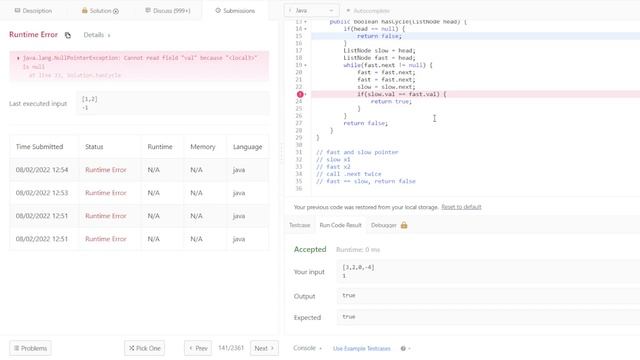The height and width of the screenshot is (360, 640).
Task: Collapse code fold arrow on line 14
Action: tap(306, 29)
